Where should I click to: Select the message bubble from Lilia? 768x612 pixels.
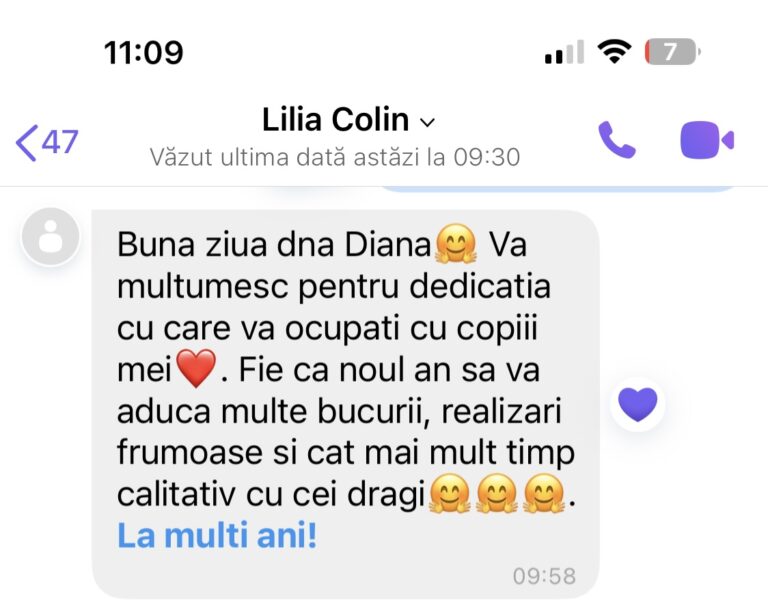click(345, 404)
